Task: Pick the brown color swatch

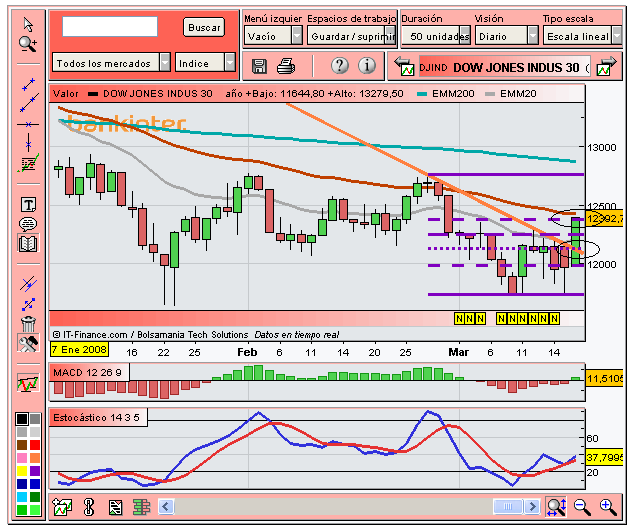Action: pos(22,445)
